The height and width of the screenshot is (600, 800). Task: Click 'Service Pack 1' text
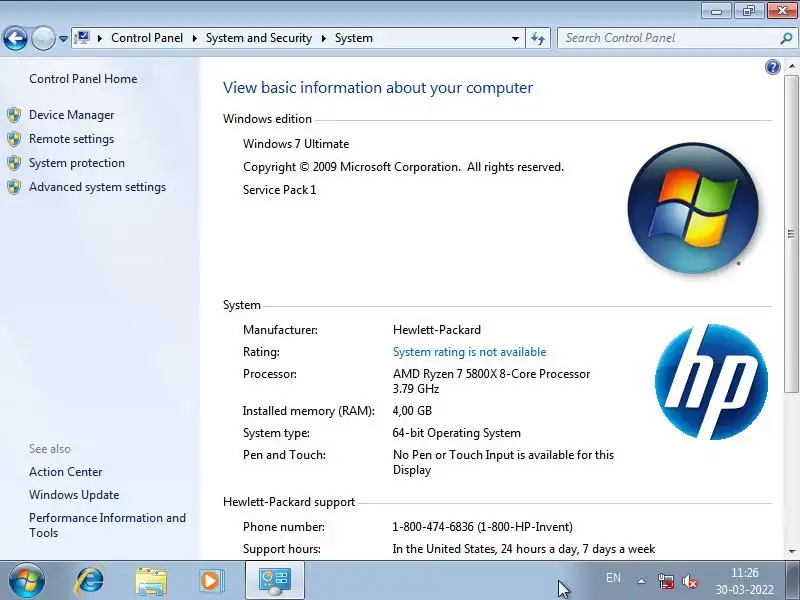pos(280,190)
